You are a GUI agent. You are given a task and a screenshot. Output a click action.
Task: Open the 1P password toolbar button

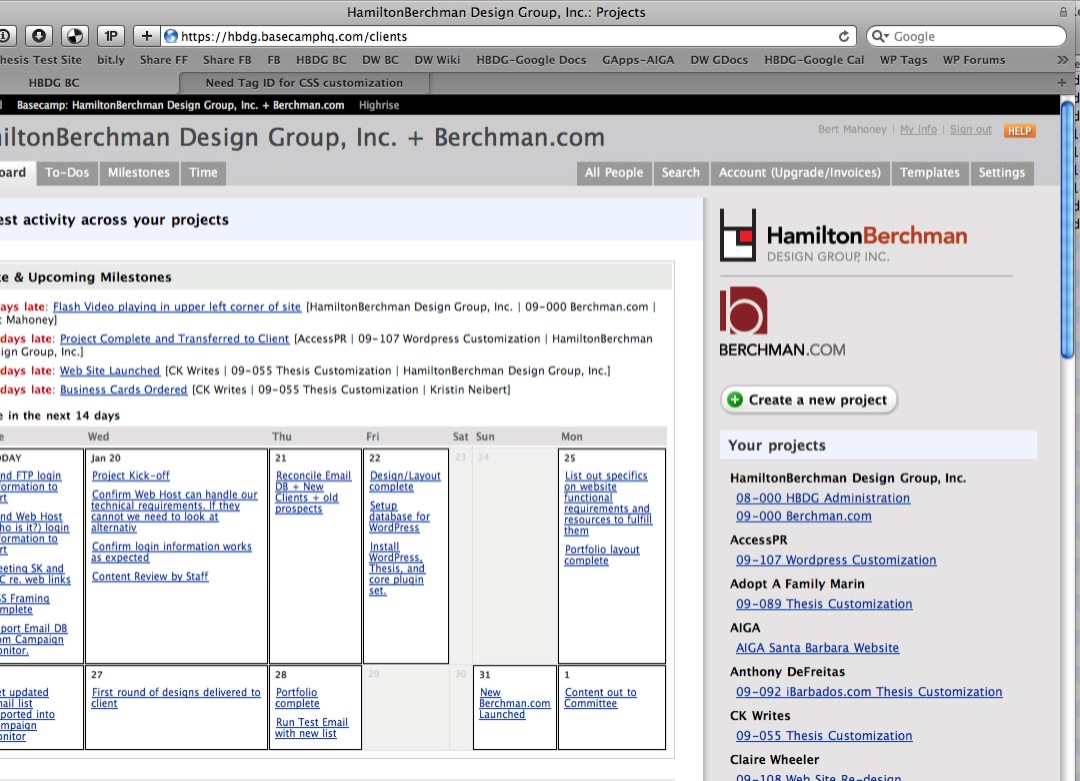[110, 36]
